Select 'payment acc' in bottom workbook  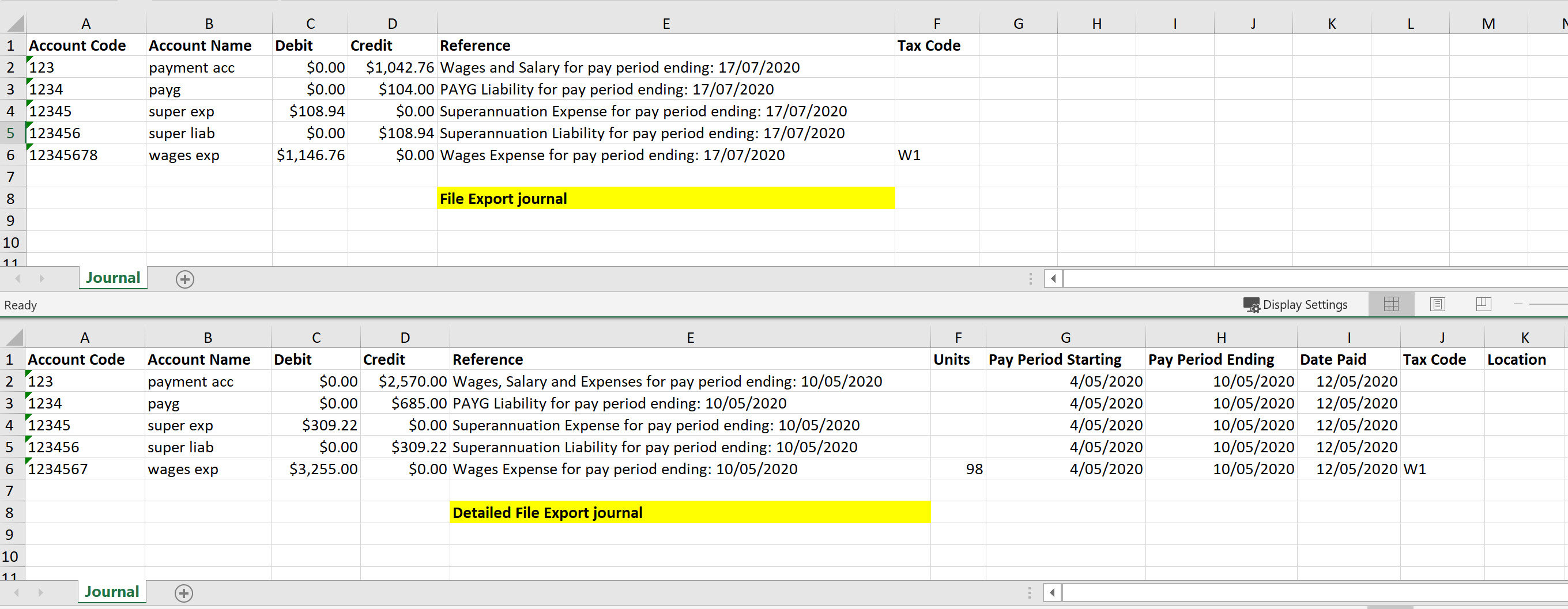point(208,381)
